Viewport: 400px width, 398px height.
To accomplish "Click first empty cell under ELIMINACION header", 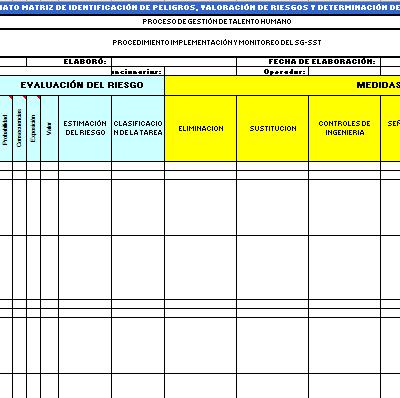I will point(201,166).
